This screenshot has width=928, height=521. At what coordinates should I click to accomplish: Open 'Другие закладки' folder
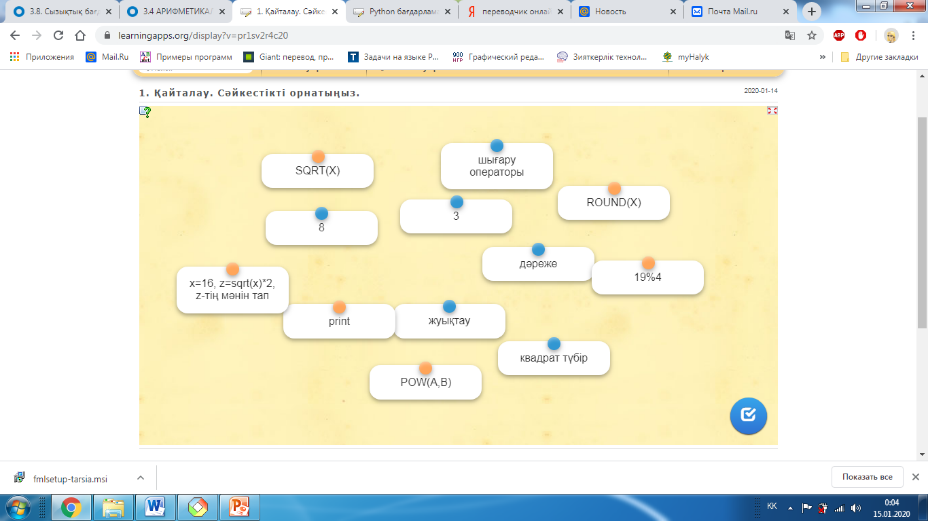point(879,57)
